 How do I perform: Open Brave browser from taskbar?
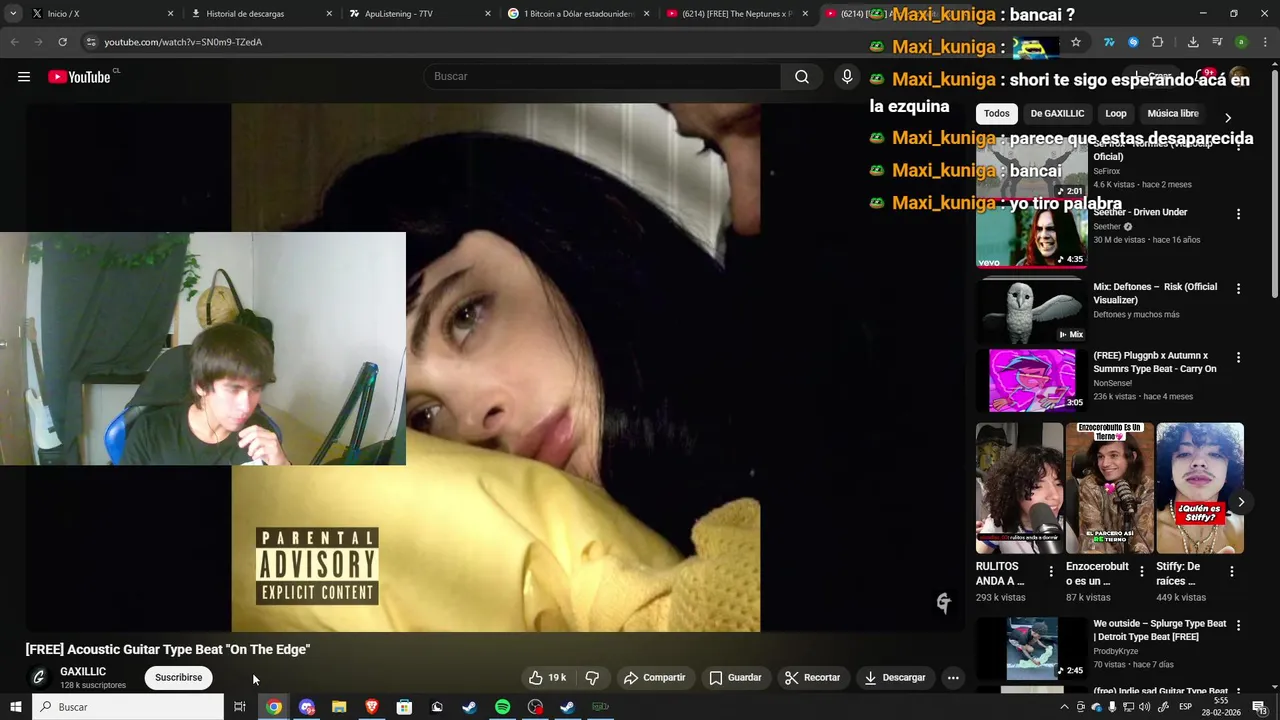[372, 707]
